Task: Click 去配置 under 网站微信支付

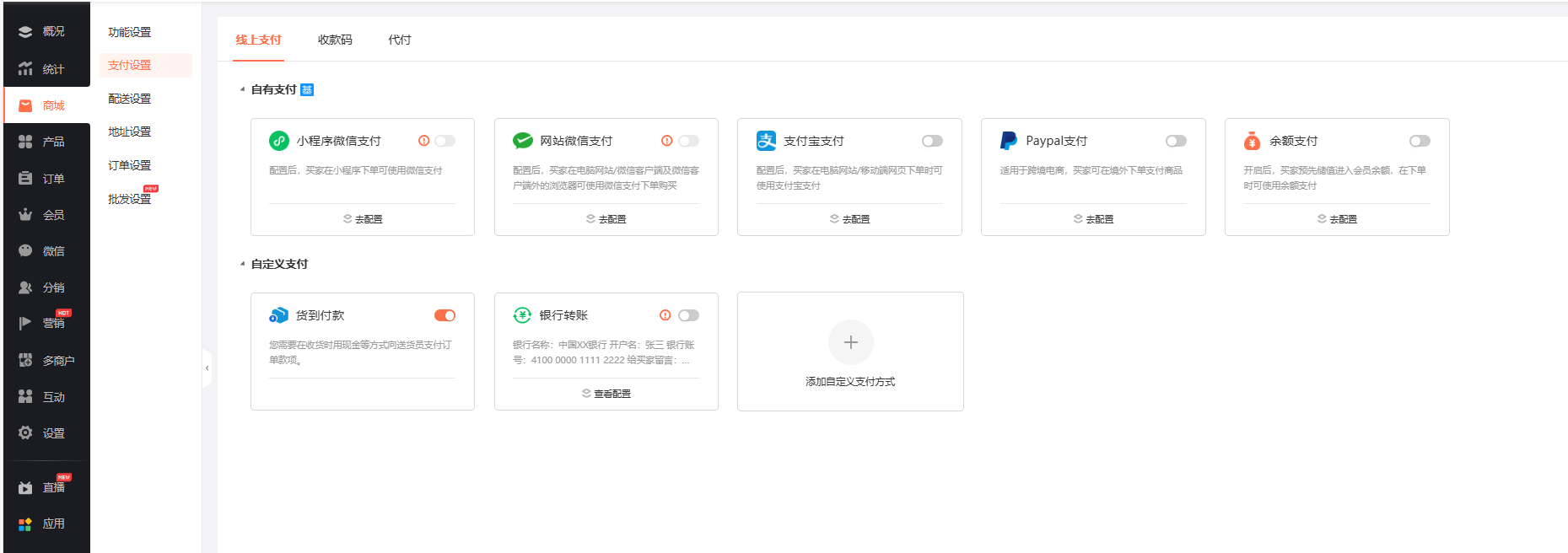Action: pyautogui.click(x=606, y=219)
